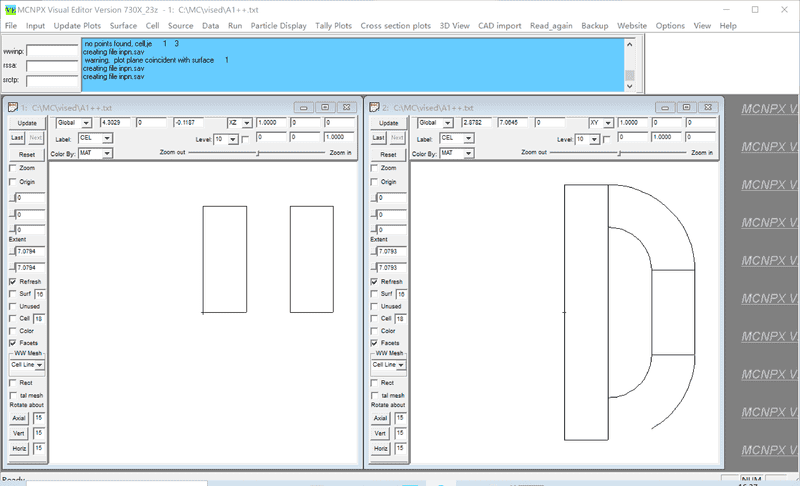Click the document icon of plot window 2
Screen dimensions: 800x486
pos(374,106)
